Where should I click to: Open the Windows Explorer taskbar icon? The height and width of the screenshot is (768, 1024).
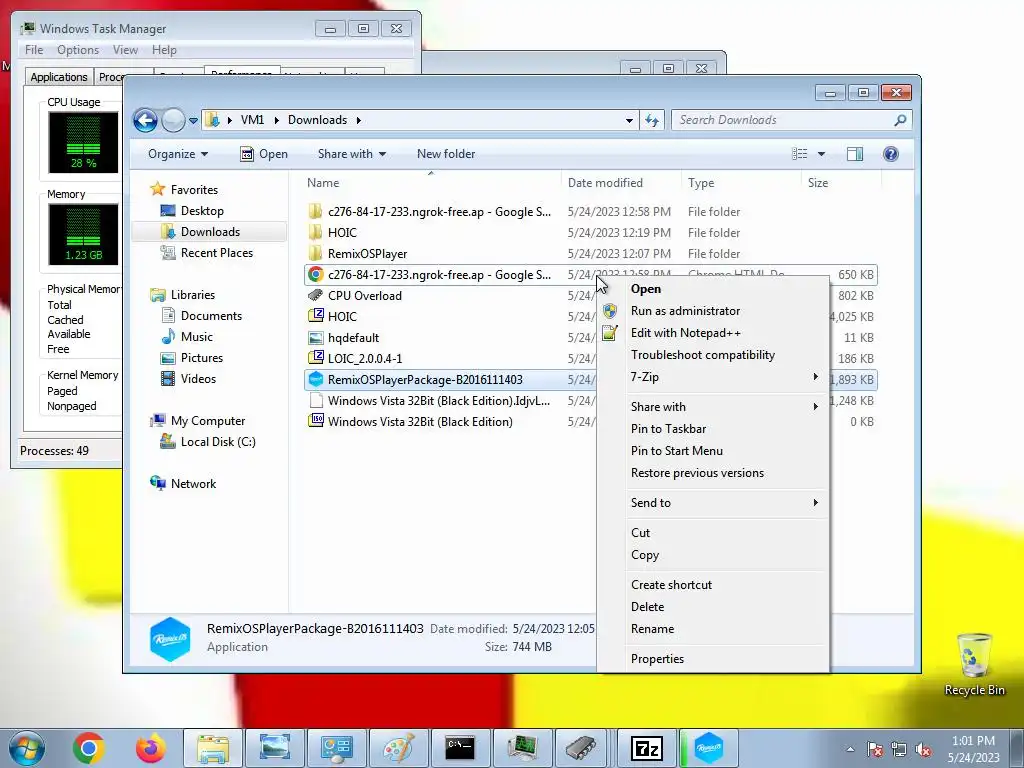coord(213,748)
